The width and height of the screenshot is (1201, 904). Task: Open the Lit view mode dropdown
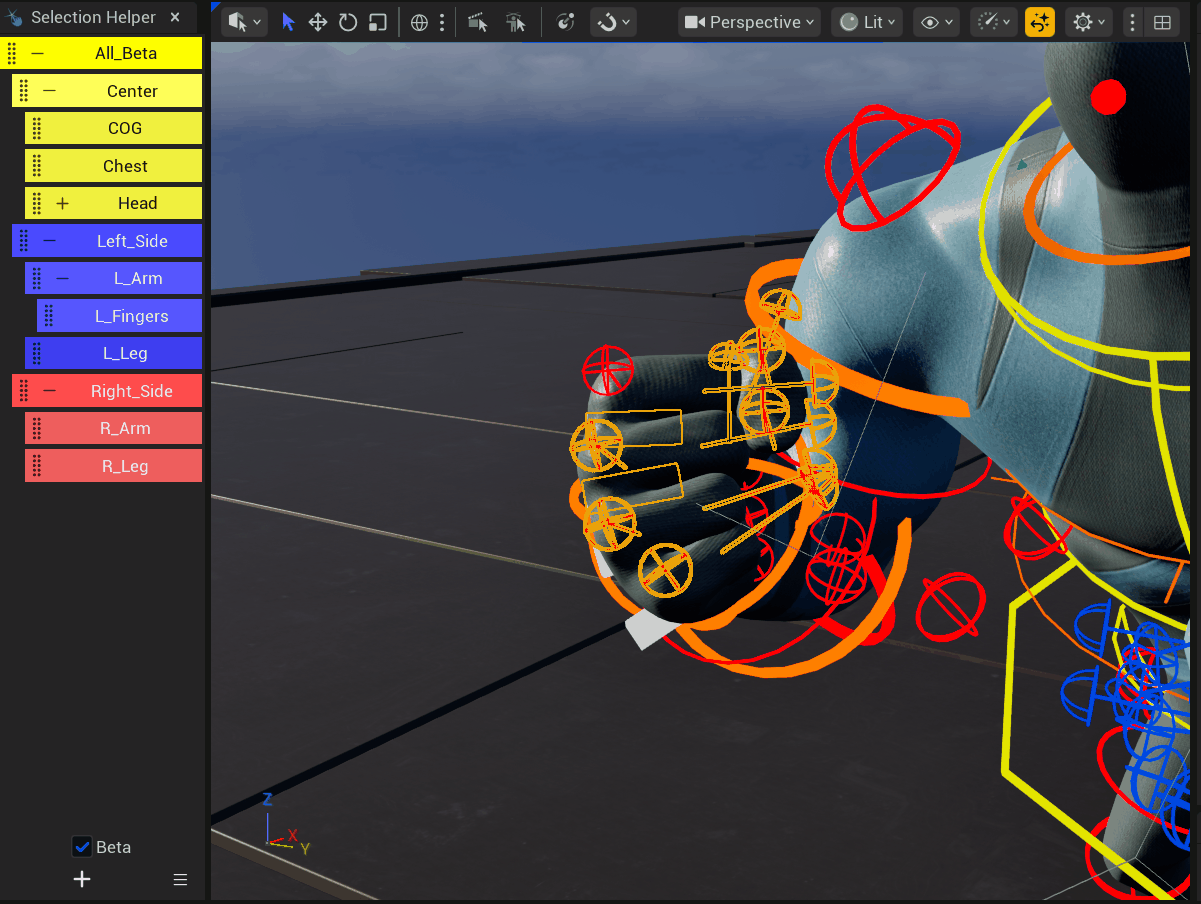866,22
